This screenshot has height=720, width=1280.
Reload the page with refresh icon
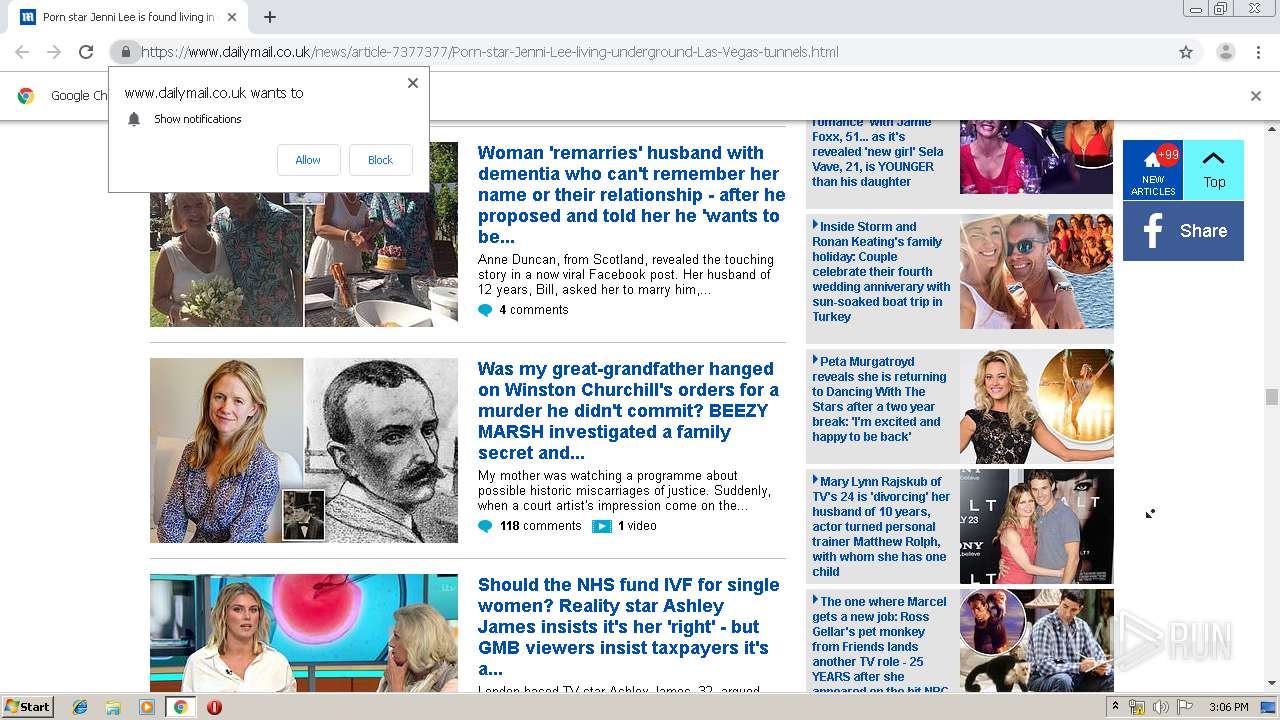(86, 52)
